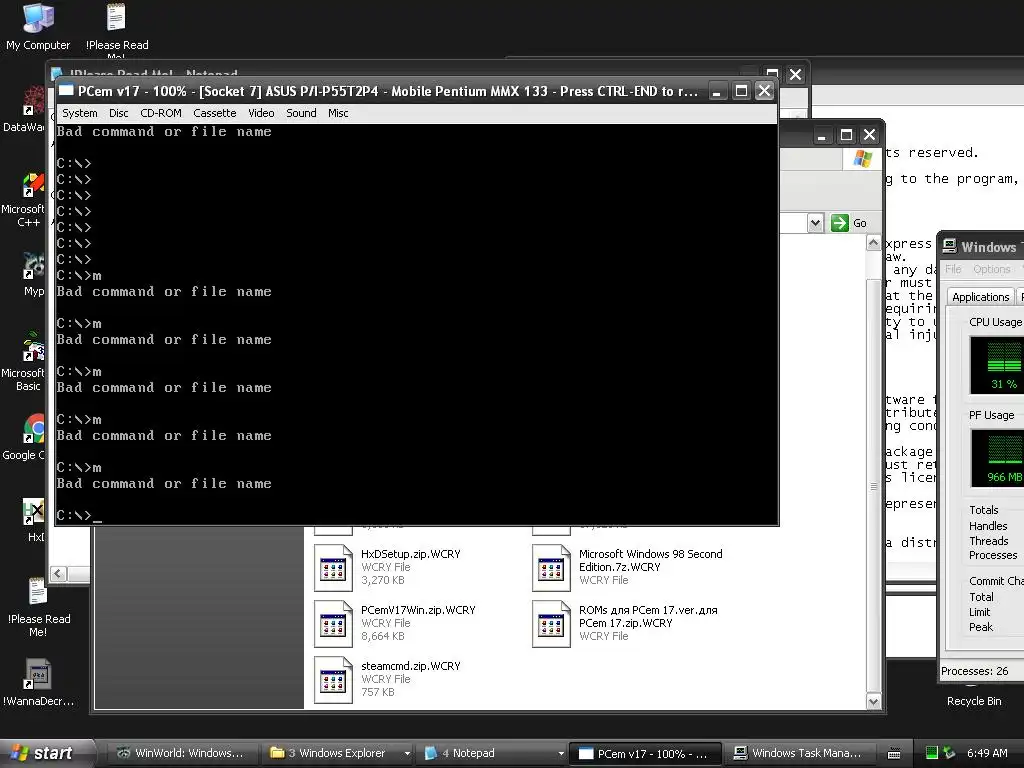Viewport: 1024px width, 768px height.
Task: Select the ROMs для PCem 17 WCRY file icon
Action: [x=551, y=624]
